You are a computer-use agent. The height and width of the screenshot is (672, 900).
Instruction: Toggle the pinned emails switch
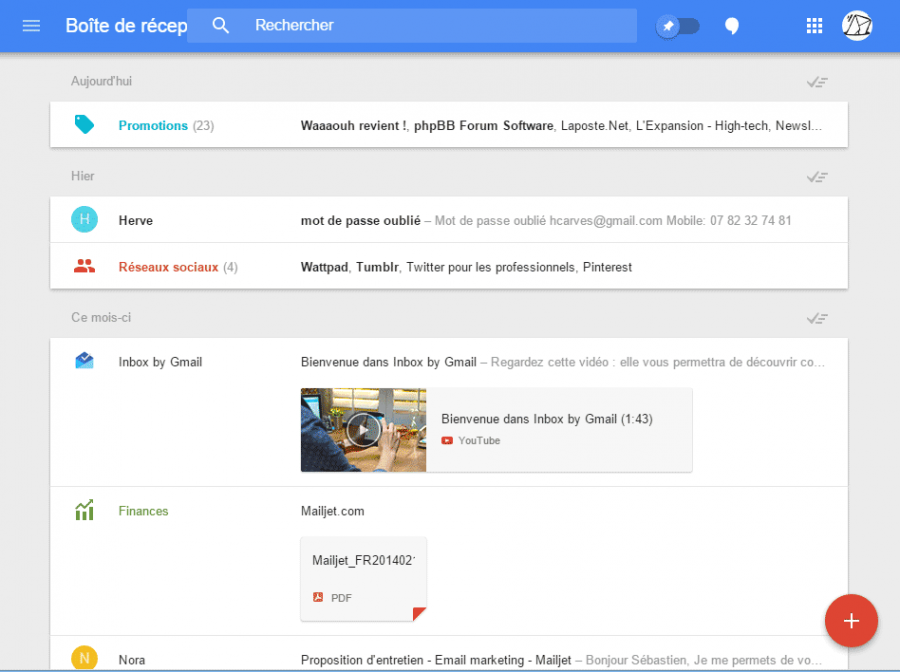coord(678,25)
